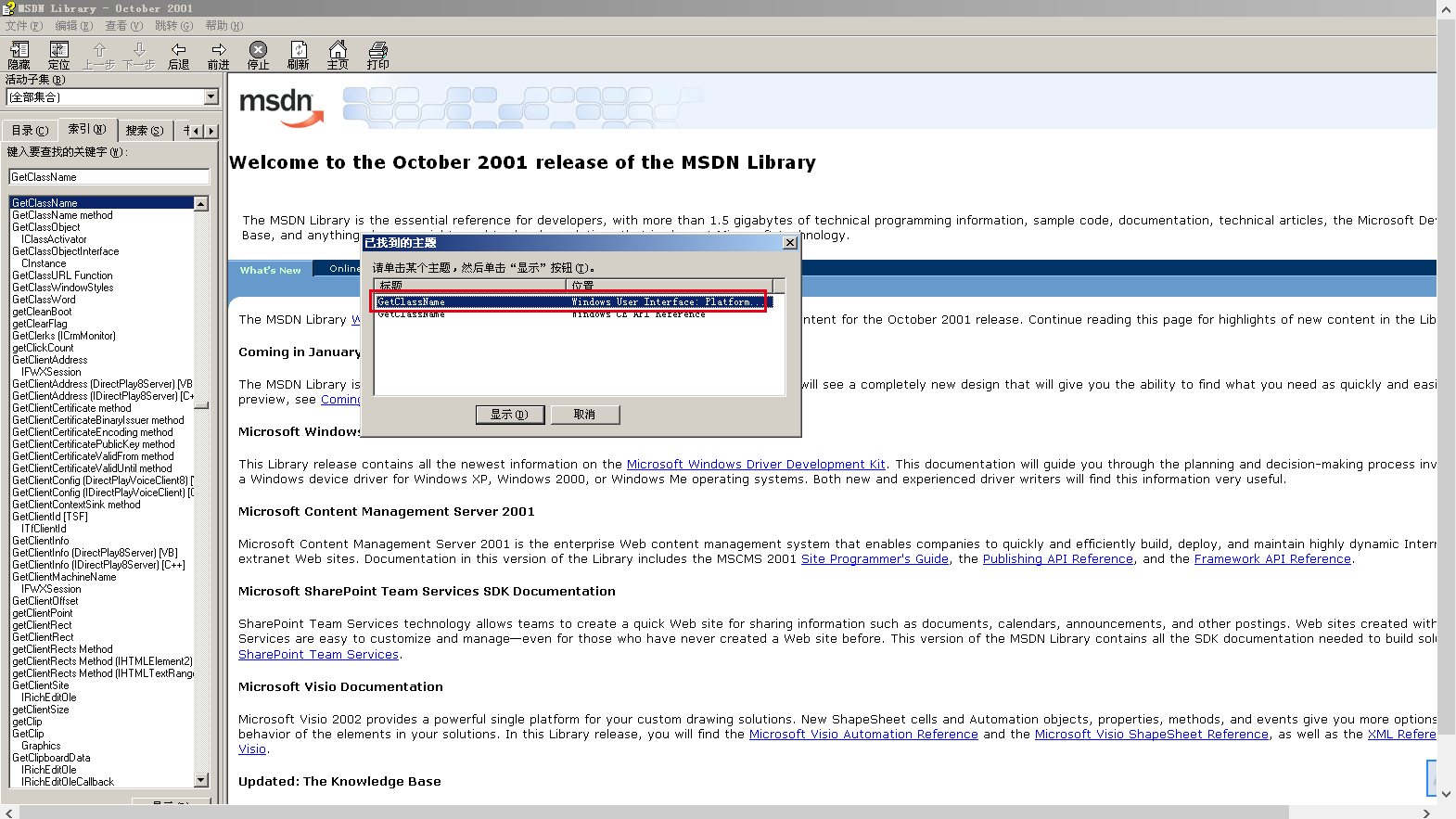Select the highlighted GetClassName index entry
The image size is (1456, 819).
point(101,203)
